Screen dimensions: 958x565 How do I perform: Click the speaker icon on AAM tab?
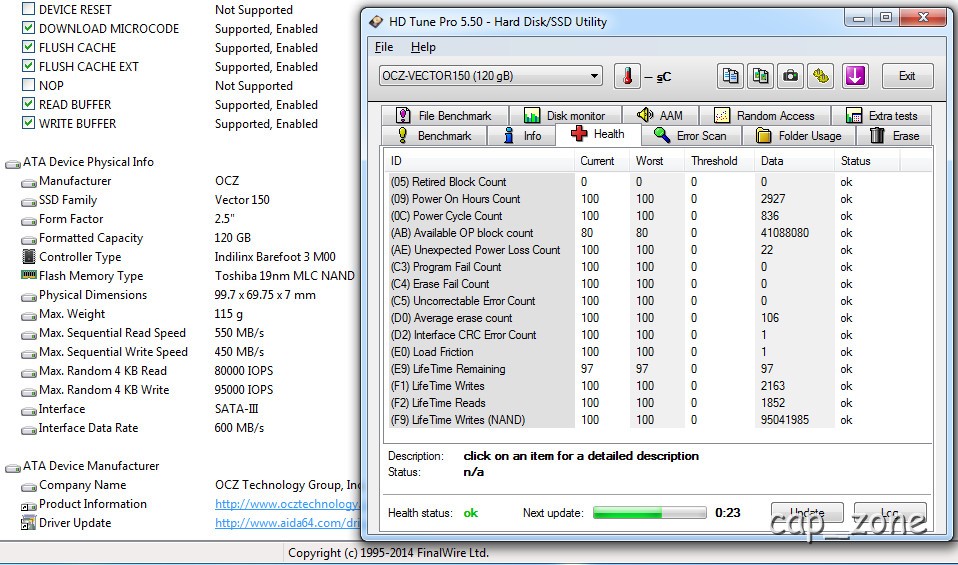(645, 115)
